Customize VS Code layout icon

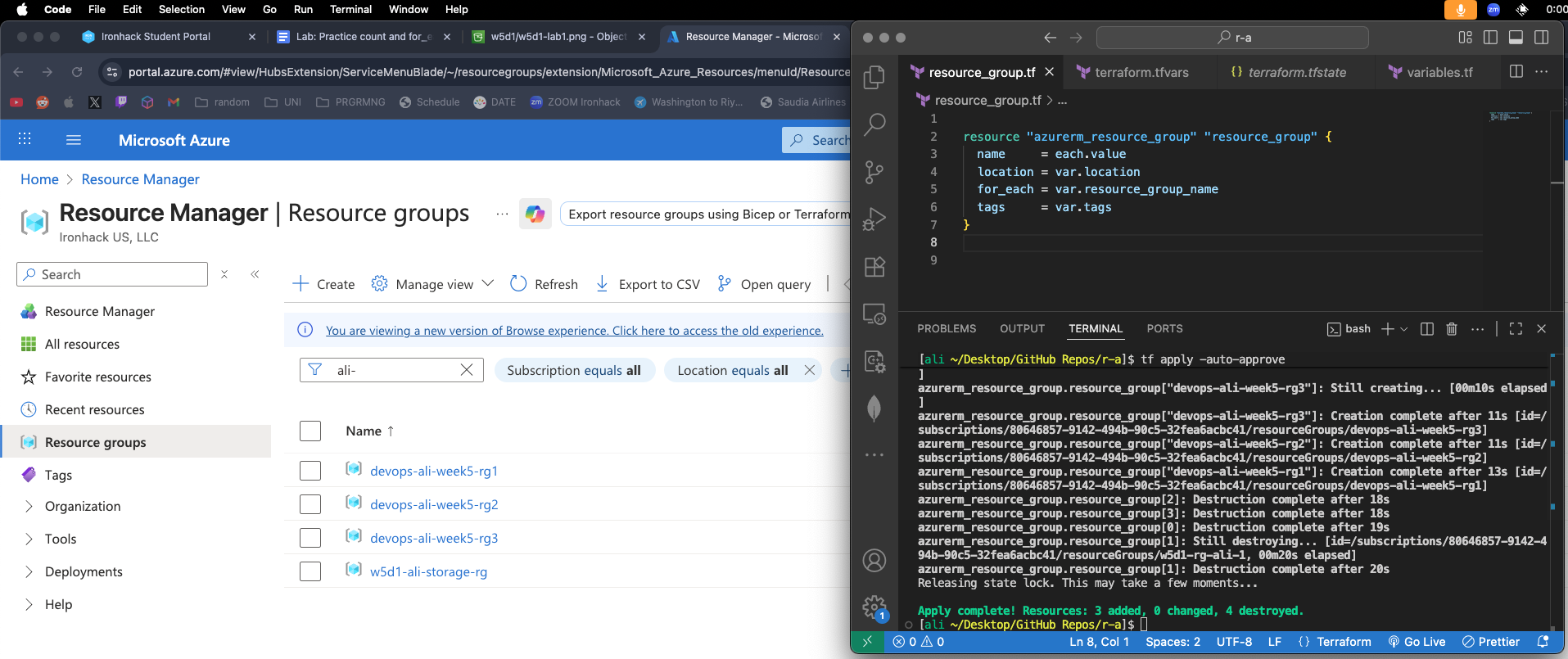coord(1466,38)
